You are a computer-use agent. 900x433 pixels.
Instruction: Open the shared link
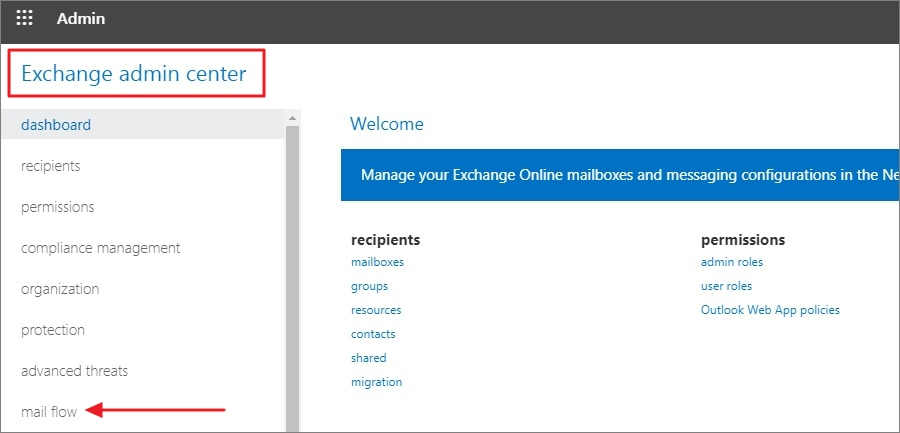(368, 358)
